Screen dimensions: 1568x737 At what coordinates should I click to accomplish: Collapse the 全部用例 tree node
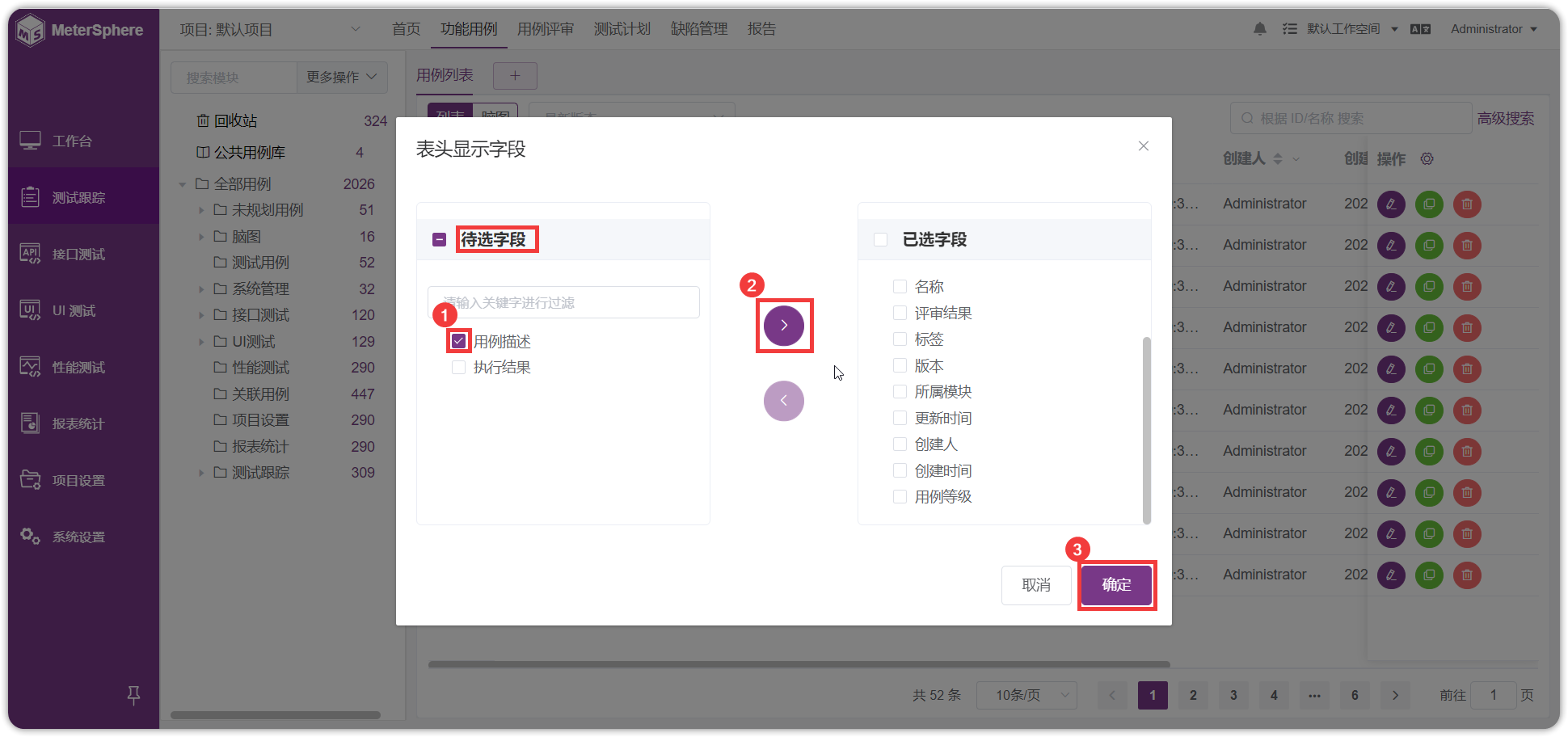tap(183, 184)
